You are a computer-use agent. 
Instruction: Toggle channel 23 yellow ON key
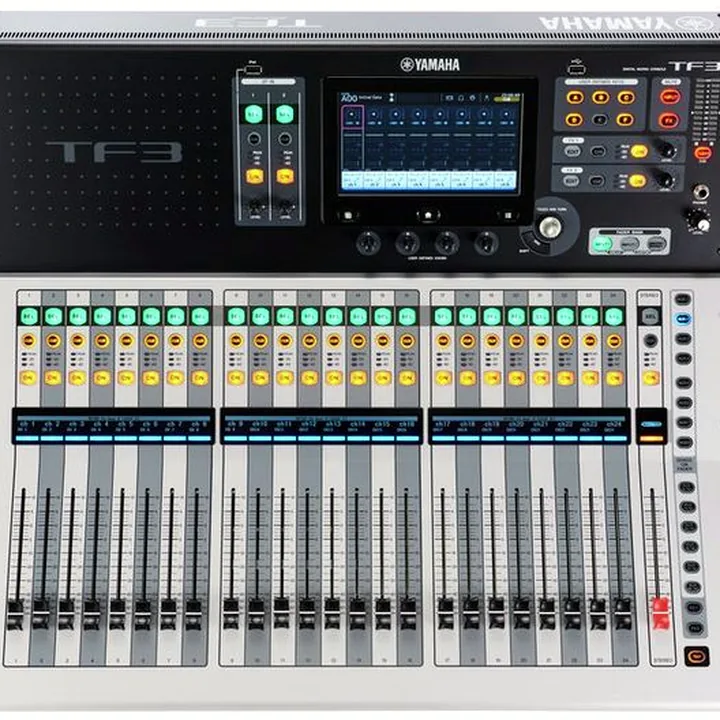[x=590, y=378]
